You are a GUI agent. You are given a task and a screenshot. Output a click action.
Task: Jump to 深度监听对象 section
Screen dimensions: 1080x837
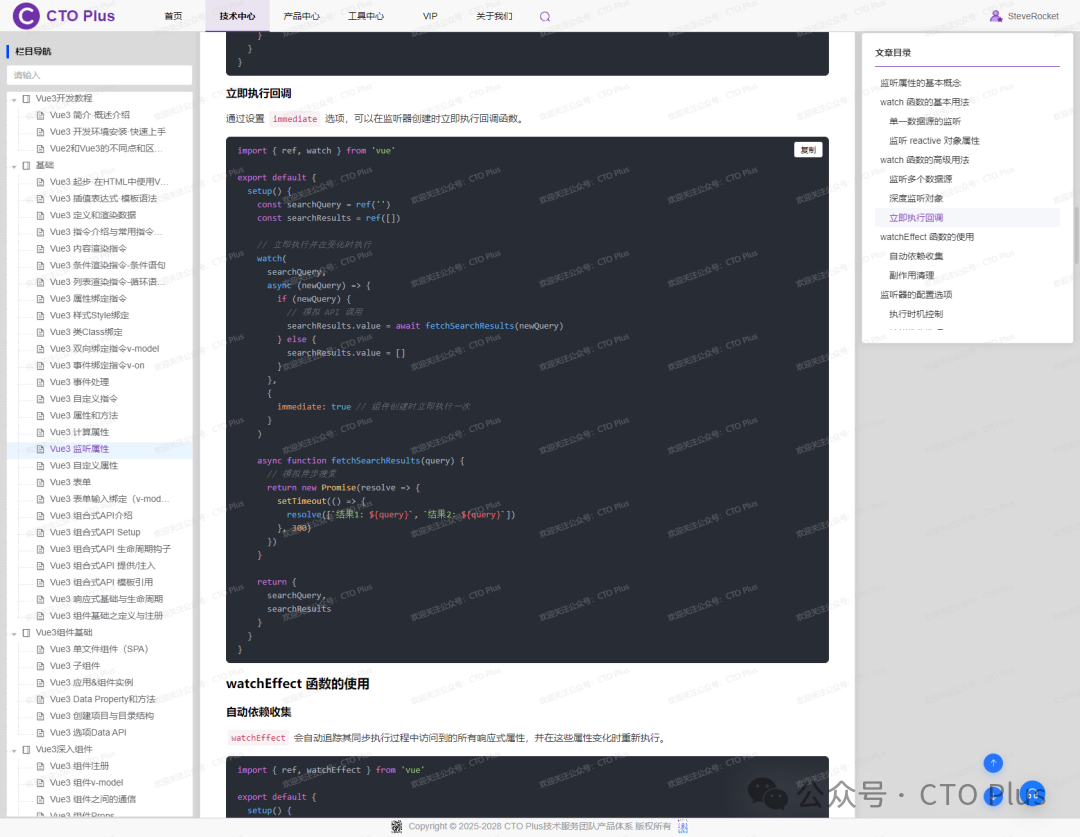(x=916, y=198)
